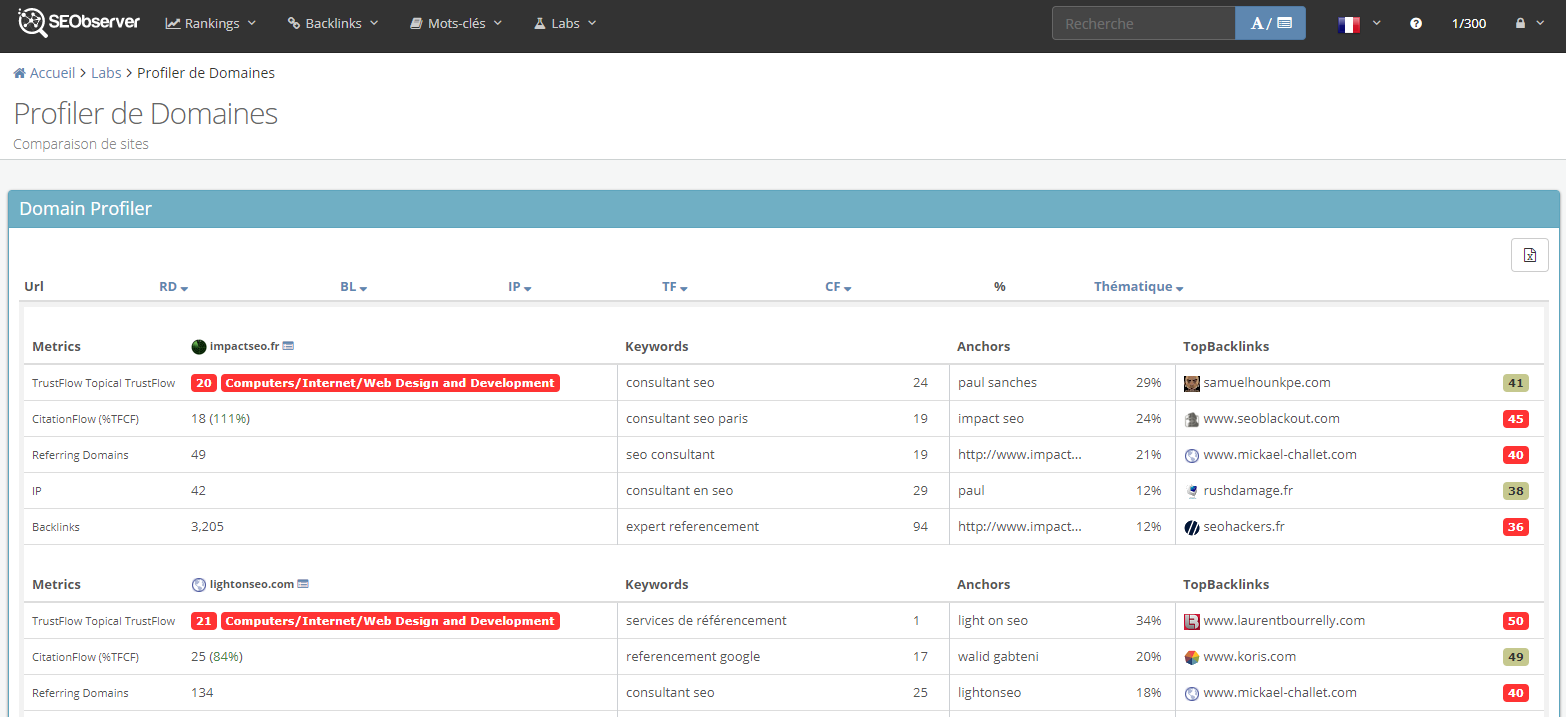The image size is (1566, 717).
Task: Open the Backlinks menu
Action: (x=333, y=23)
